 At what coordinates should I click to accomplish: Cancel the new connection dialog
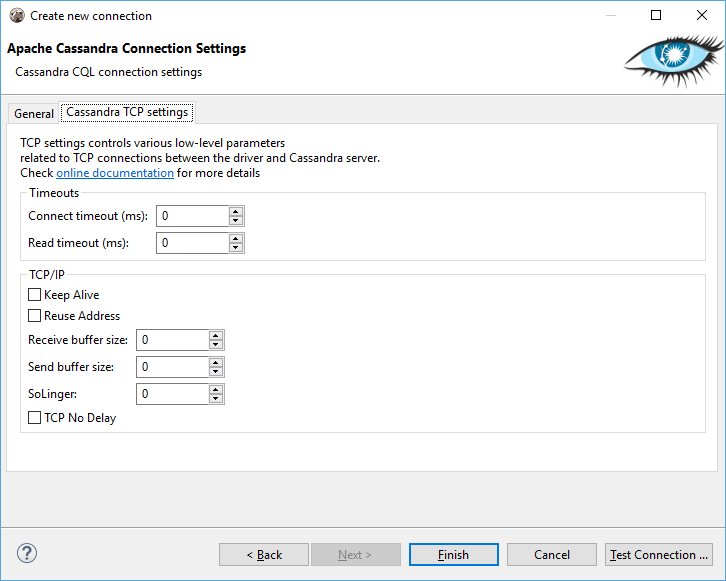coord(552,555)
